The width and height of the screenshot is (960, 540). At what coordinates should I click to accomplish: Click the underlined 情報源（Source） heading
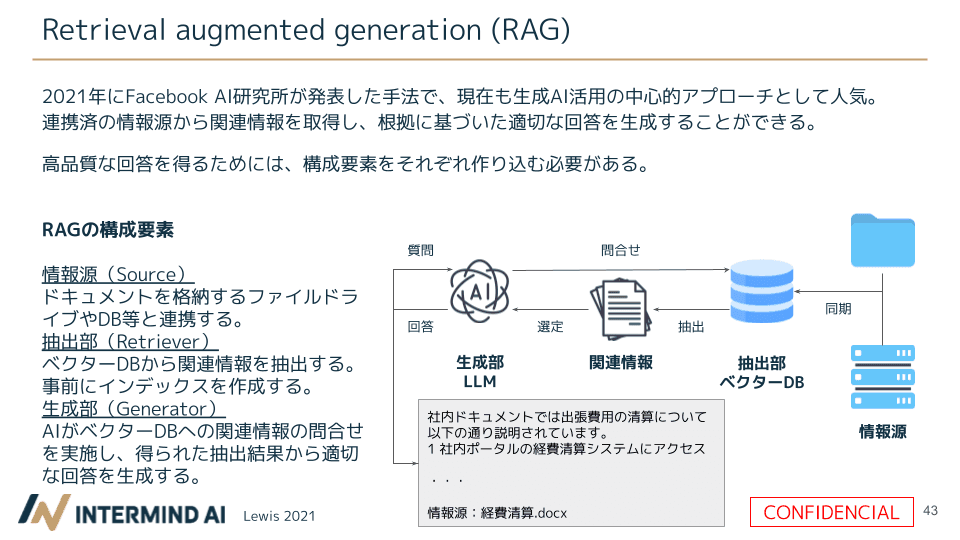tap(117, 274)
